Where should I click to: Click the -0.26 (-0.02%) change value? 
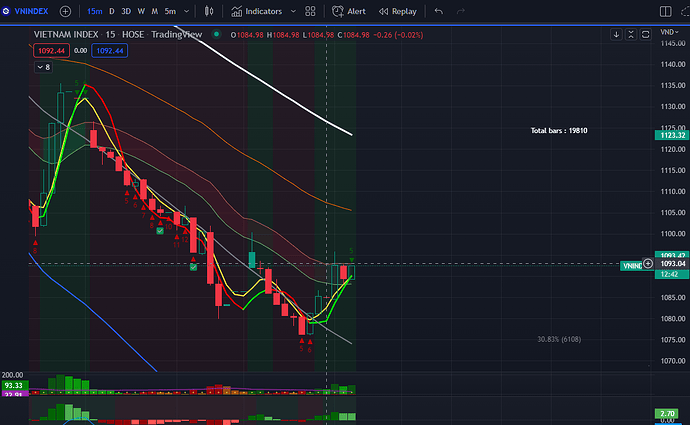coord(398,35)
